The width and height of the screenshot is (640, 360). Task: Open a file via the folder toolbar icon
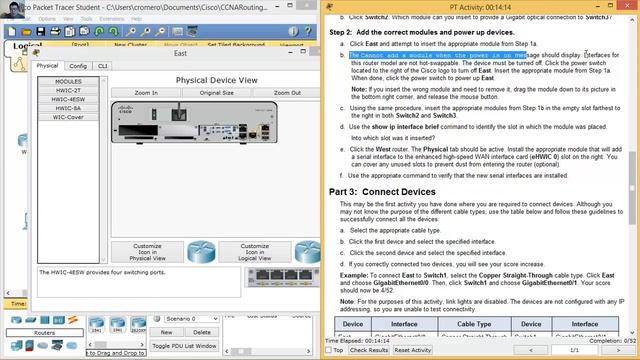26,31
